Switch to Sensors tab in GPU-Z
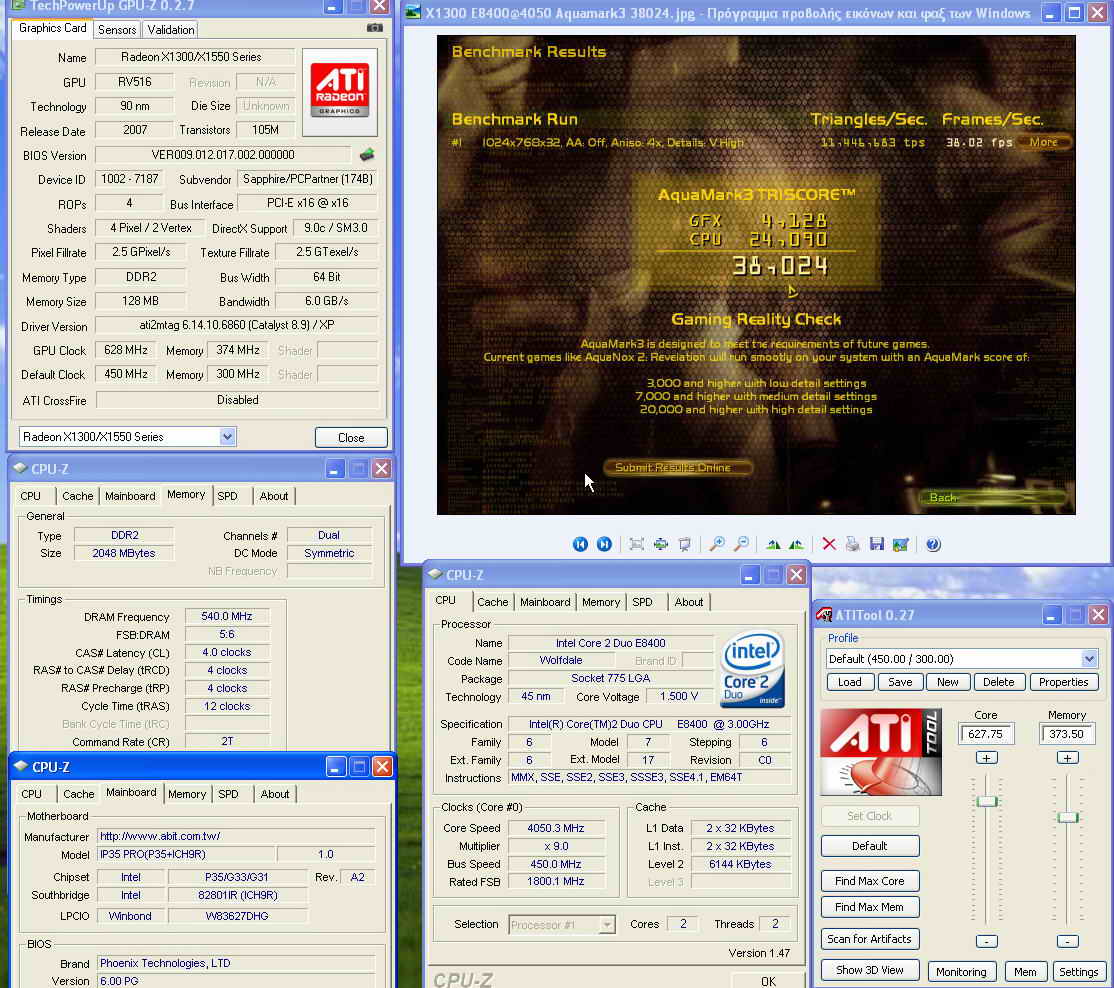 [117, 29]
